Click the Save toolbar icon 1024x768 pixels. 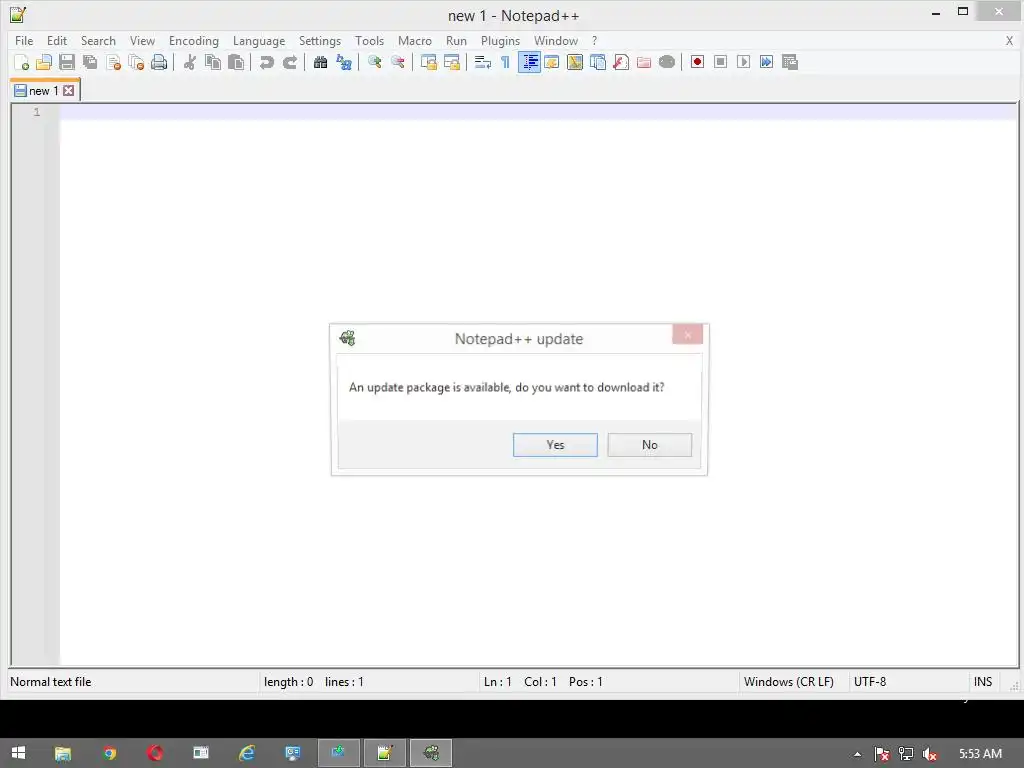67,62
